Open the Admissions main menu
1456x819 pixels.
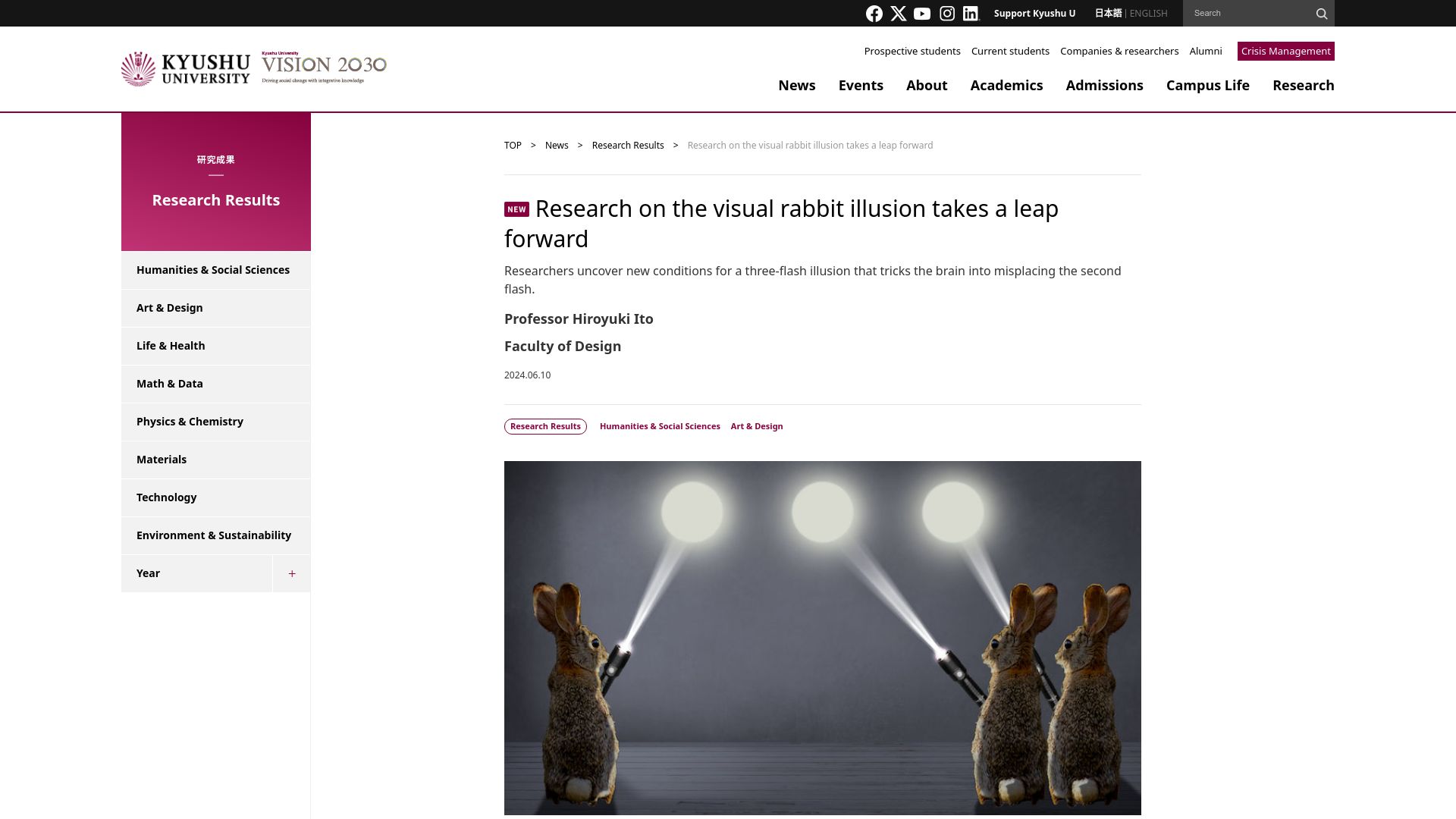(x=1104, y=86)
